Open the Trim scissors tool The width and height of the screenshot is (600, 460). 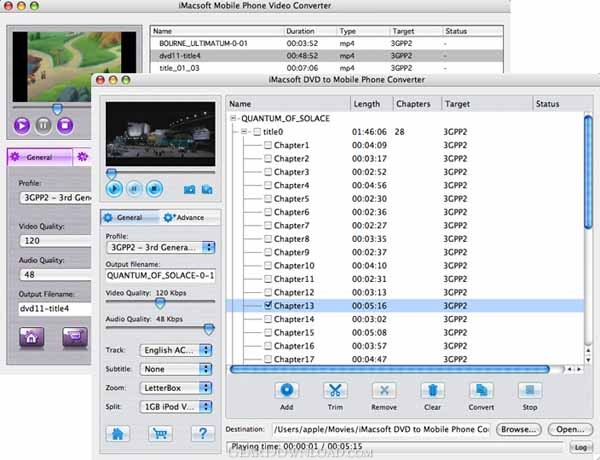(x=335, y=391)
